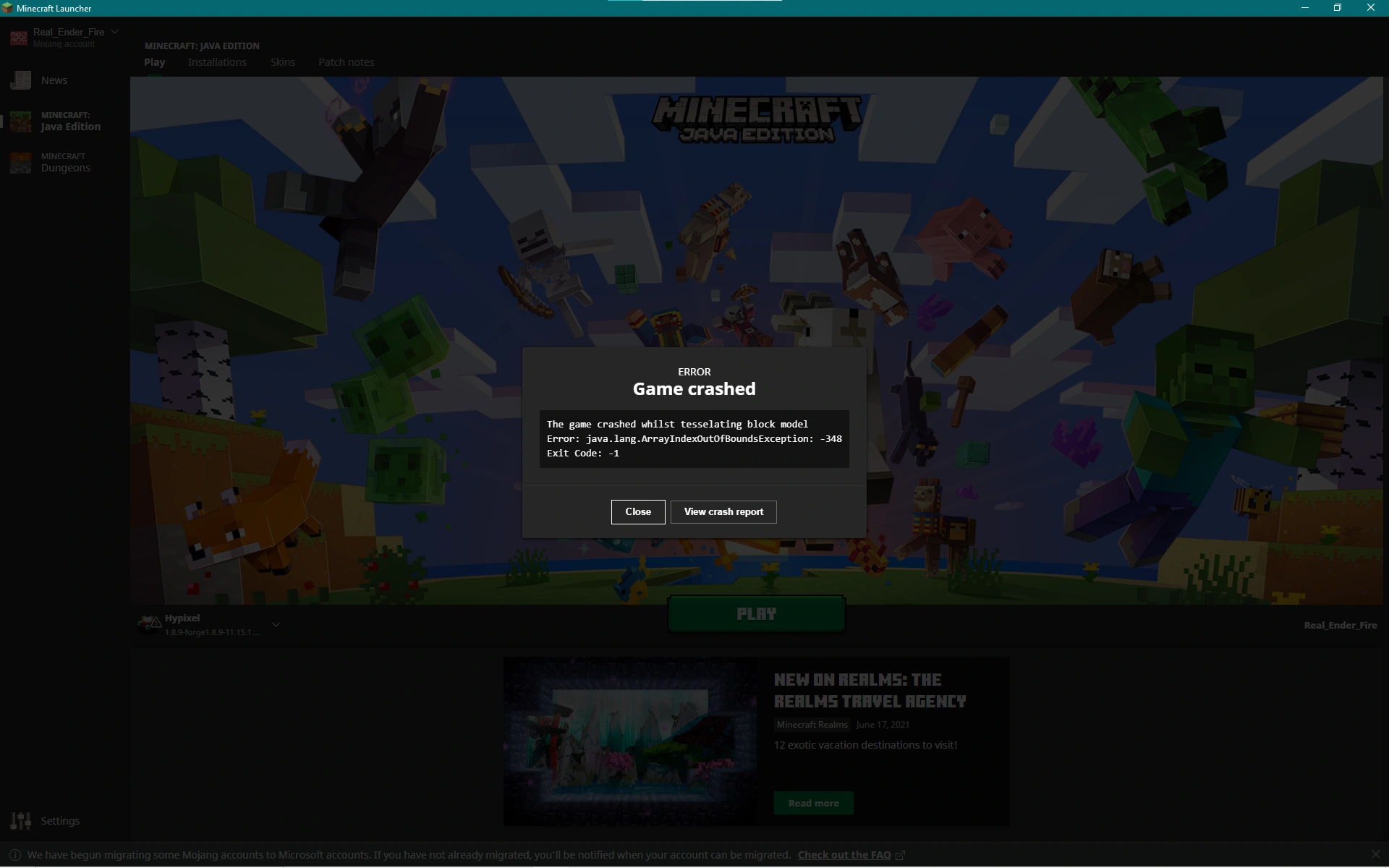Switch to the Installations tab
The image size is (1389, 868).
click(217, 62)
